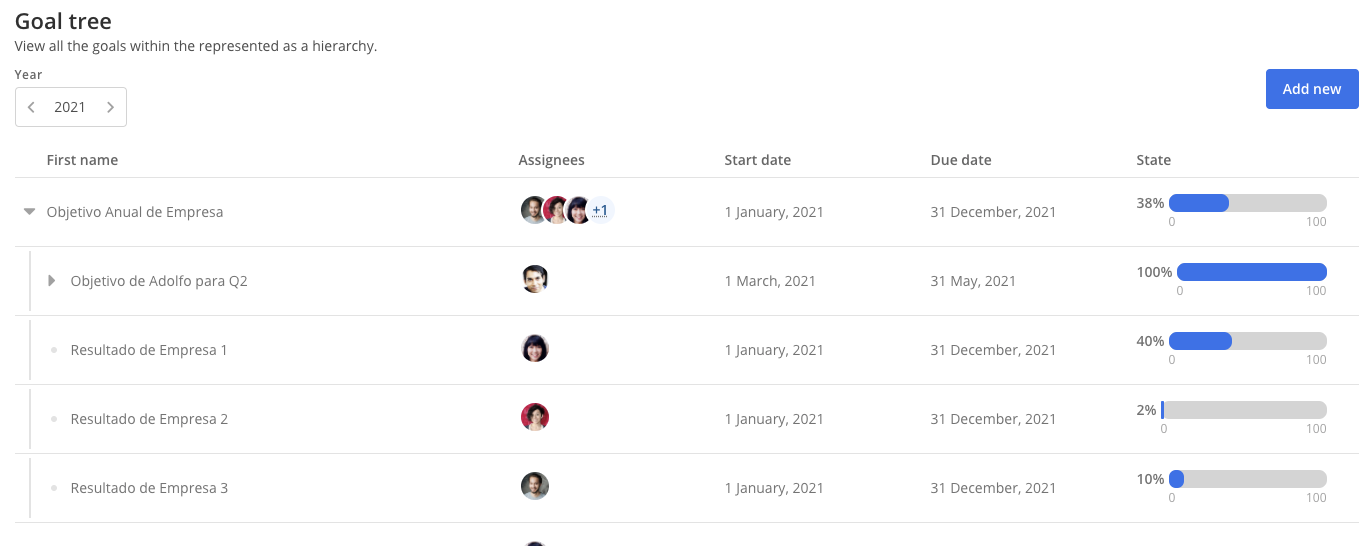Click the 2% progress bar of Resultado 2

pos(1244,410)
